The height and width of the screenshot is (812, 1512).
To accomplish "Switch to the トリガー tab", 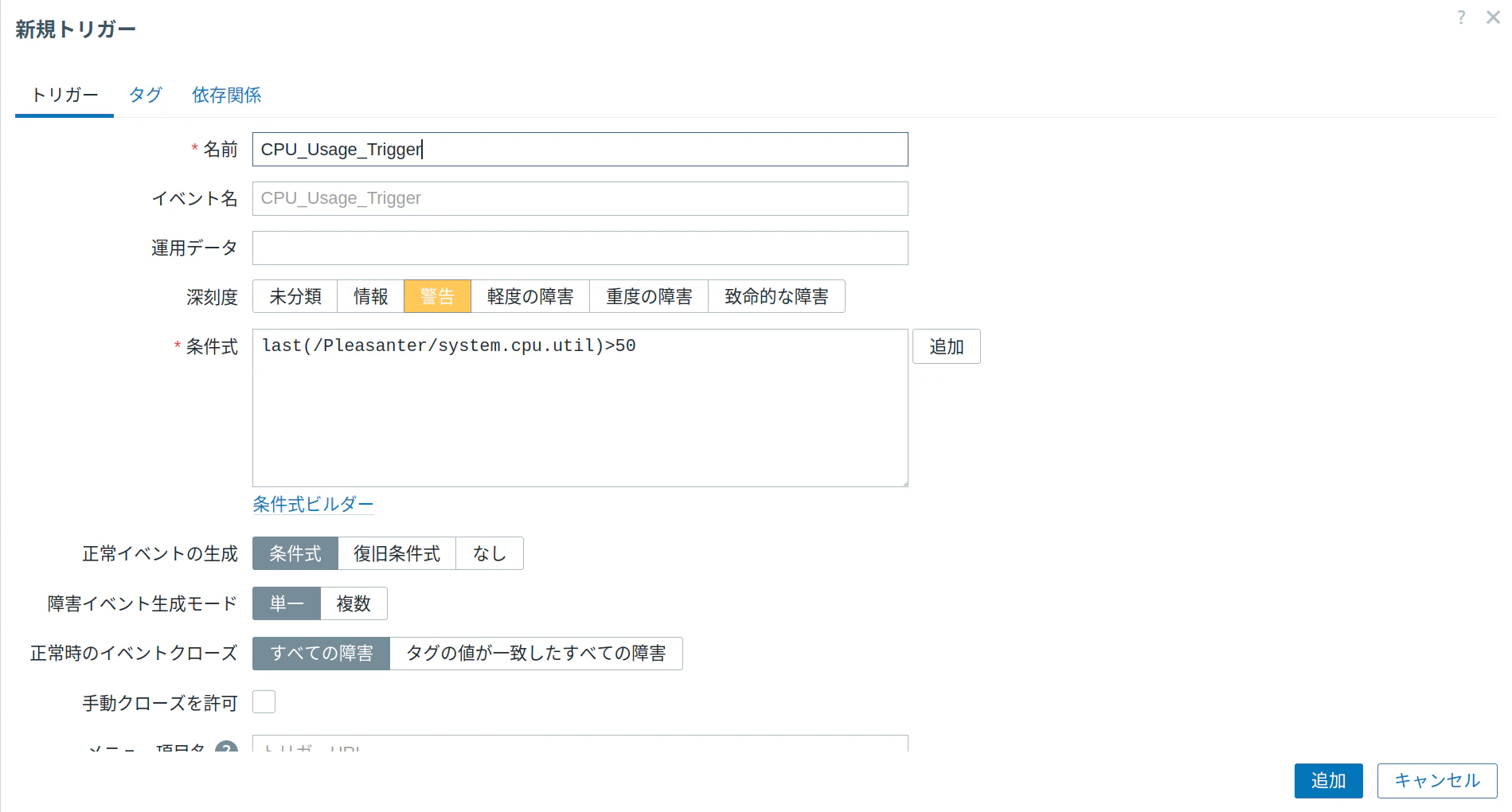I will tap(64, 96).
